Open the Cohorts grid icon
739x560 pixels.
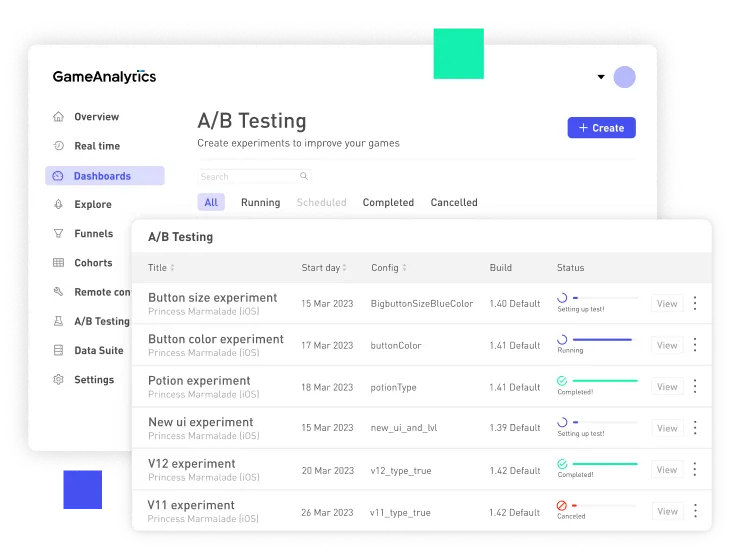[58, 263]
